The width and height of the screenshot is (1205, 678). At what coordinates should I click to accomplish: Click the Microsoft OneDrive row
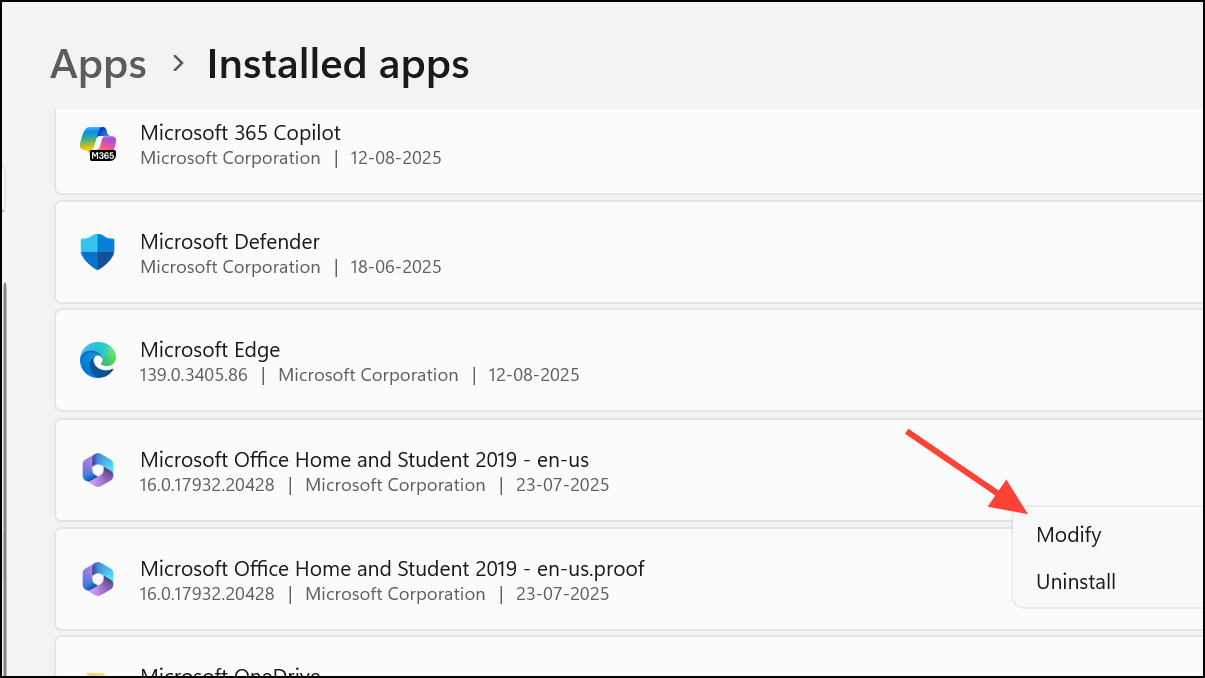[x=629, y=657]
